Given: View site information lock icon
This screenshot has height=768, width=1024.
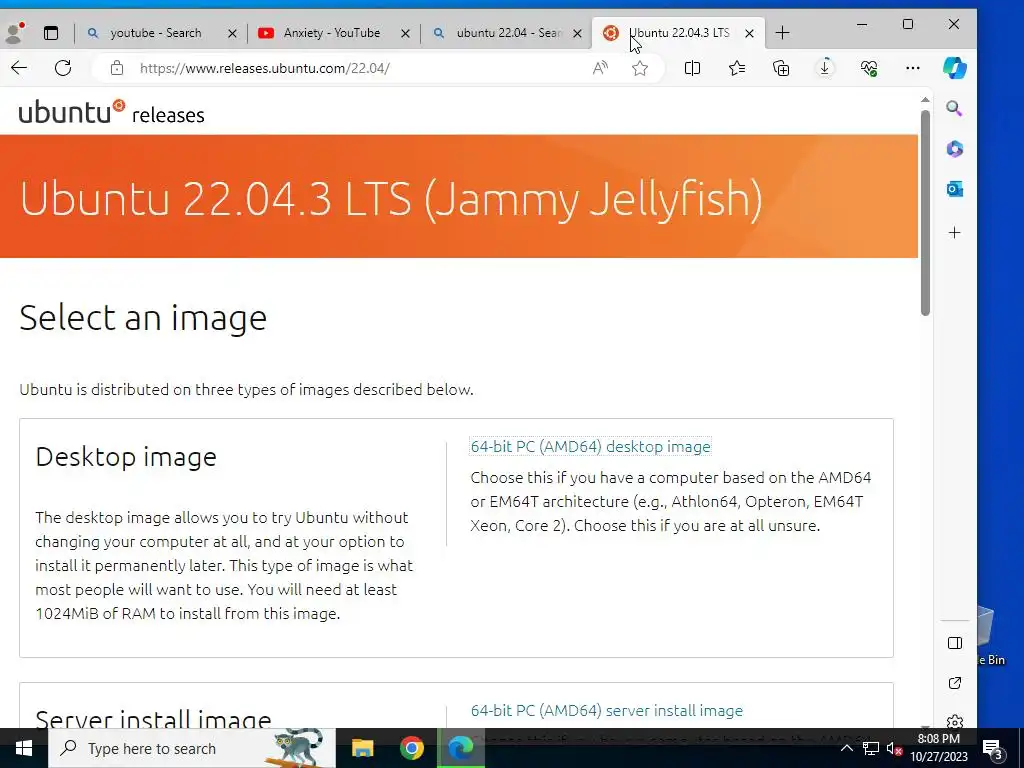Looking at the screenshot, I should pyautogui.click(x=117, y=68).
